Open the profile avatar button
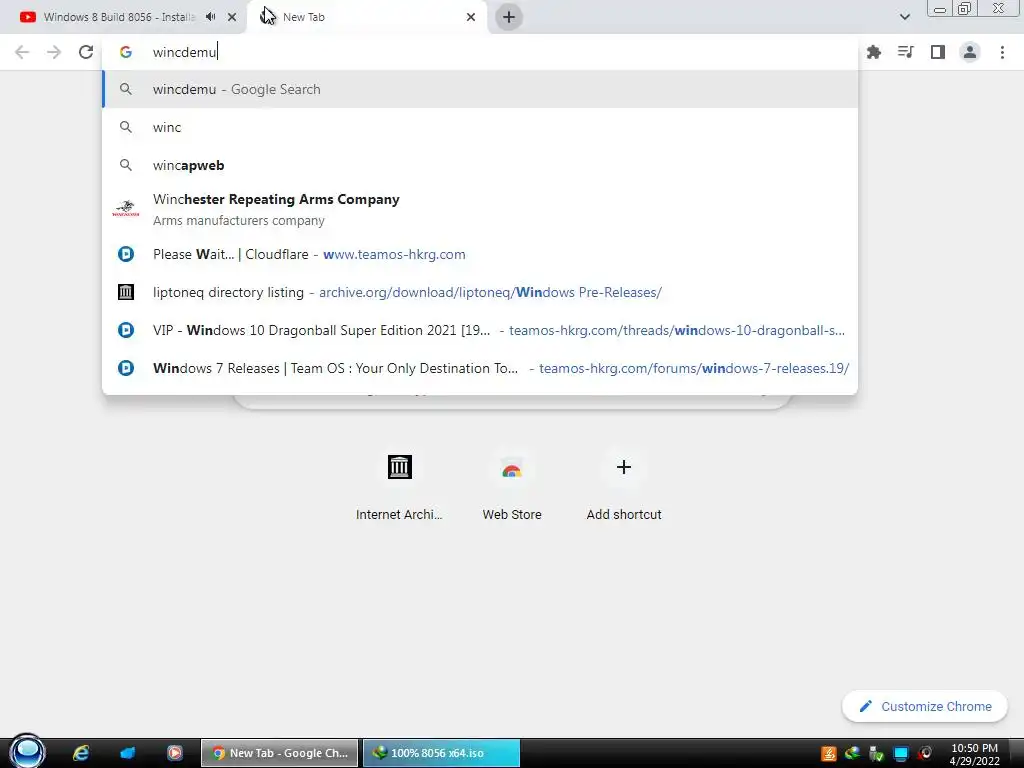Viewport: 1024px width, 768px height. click(970, 52)
